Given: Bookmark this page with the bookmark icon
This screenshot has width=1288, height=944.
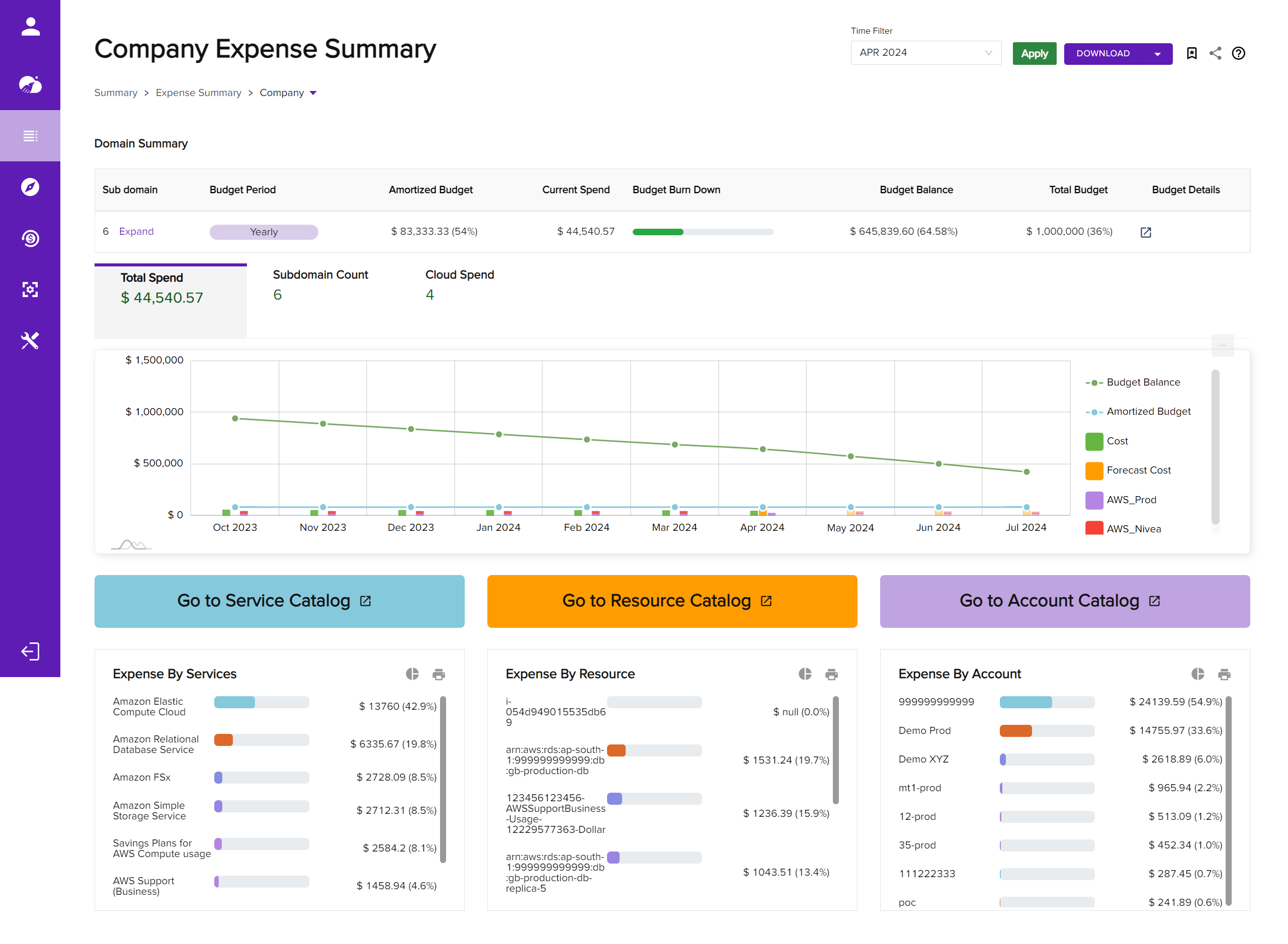Looking at the screenshot, I should [x=1191, y=53].
